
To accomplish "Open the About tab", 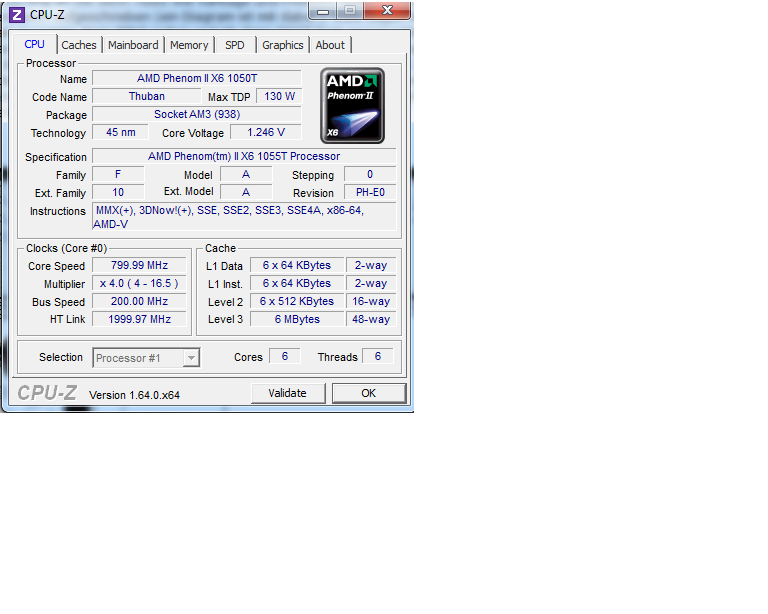I will 330,45.
